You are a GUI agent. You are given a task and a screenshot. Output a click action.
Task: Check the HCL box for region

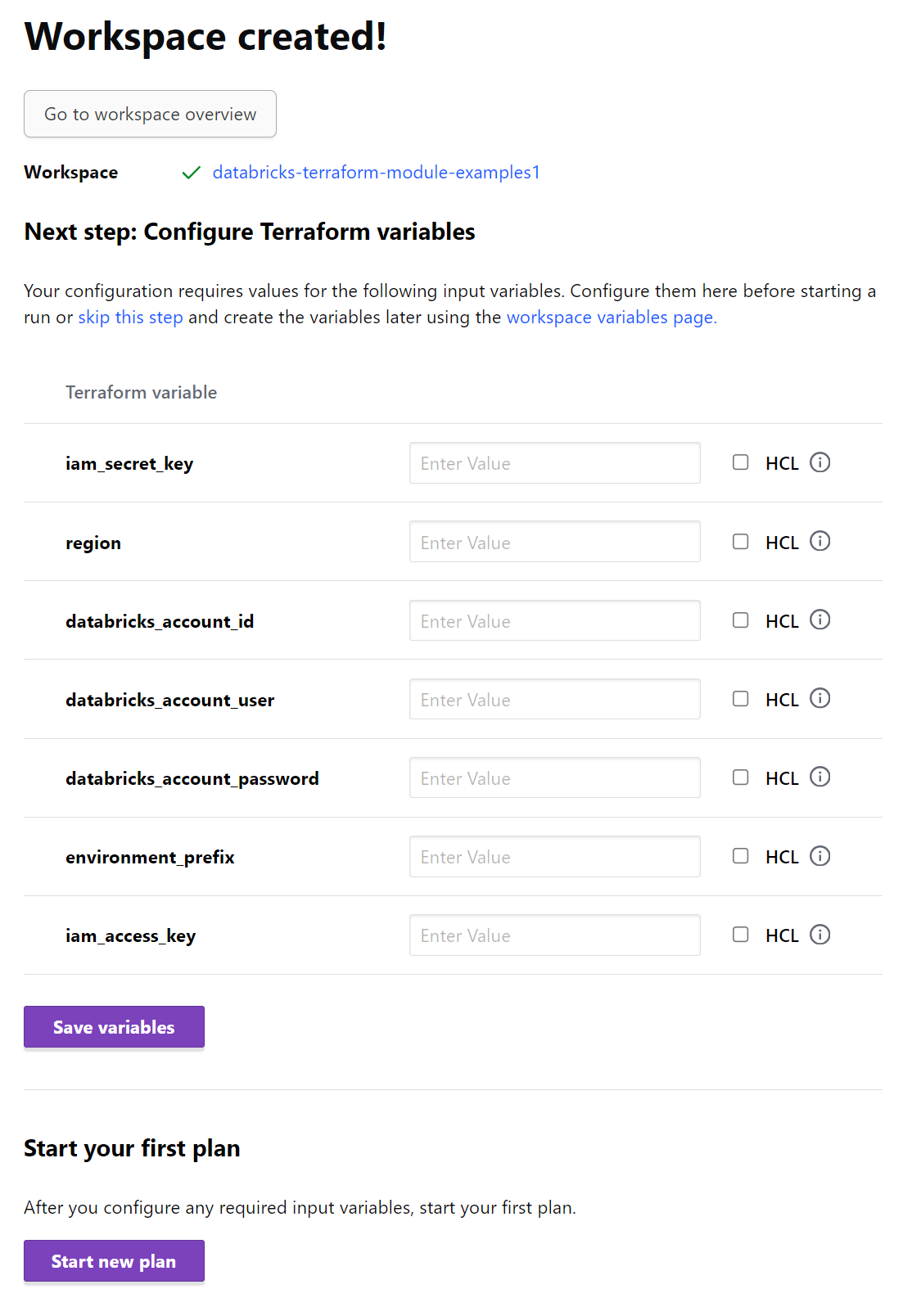(x=741, y=542)
